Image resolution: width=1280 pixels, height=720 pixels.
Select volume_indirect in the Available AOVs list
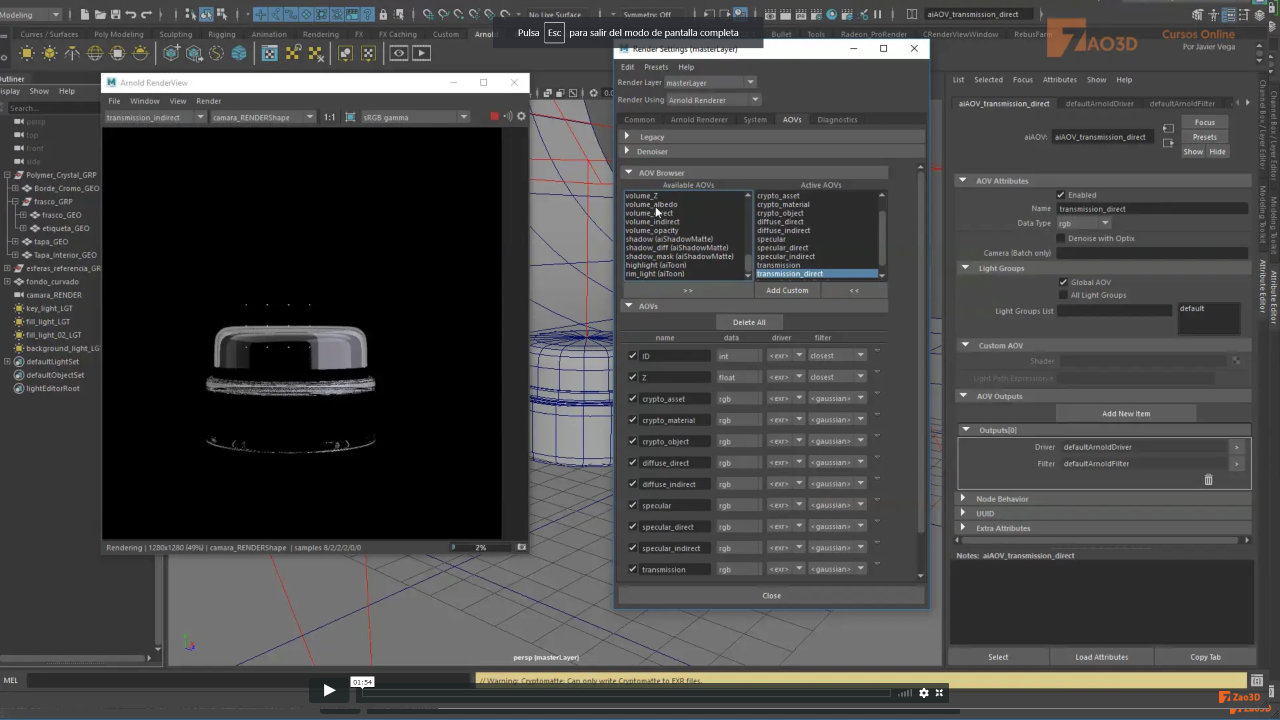coord(654,221)
